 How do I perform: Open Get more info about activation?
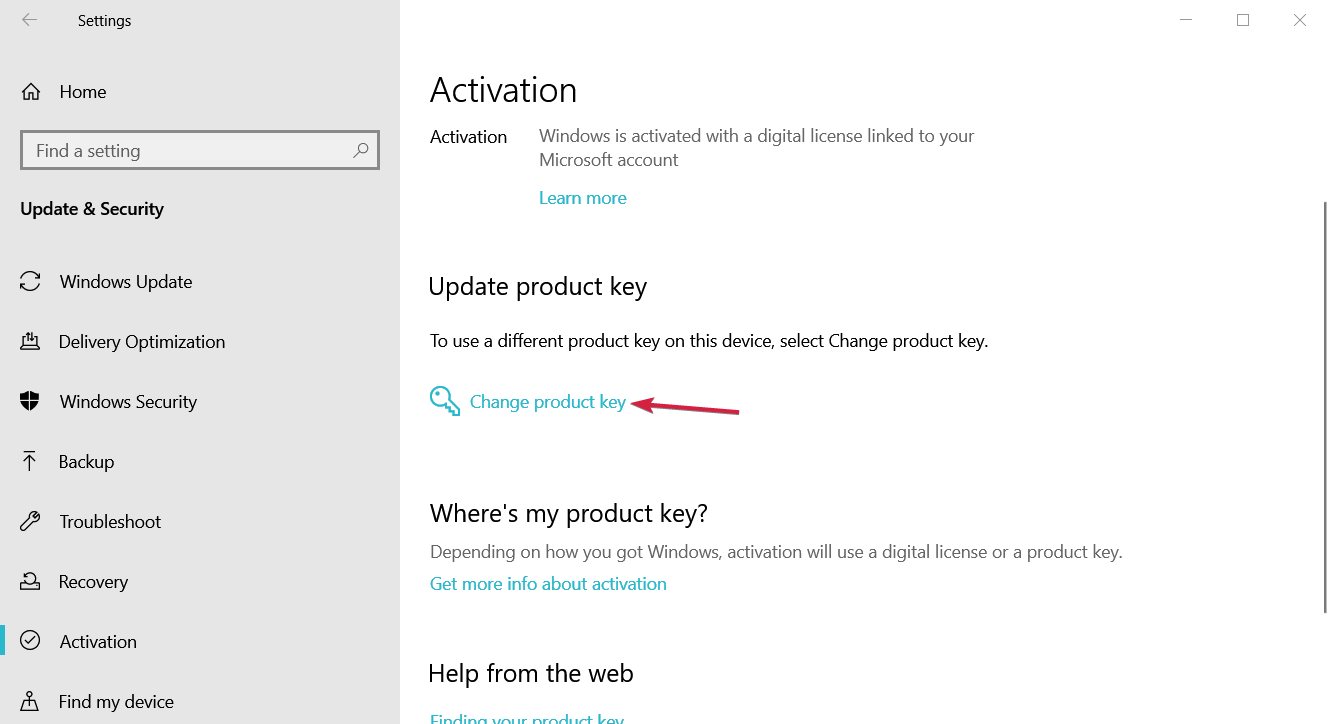[x=548, y=583]
